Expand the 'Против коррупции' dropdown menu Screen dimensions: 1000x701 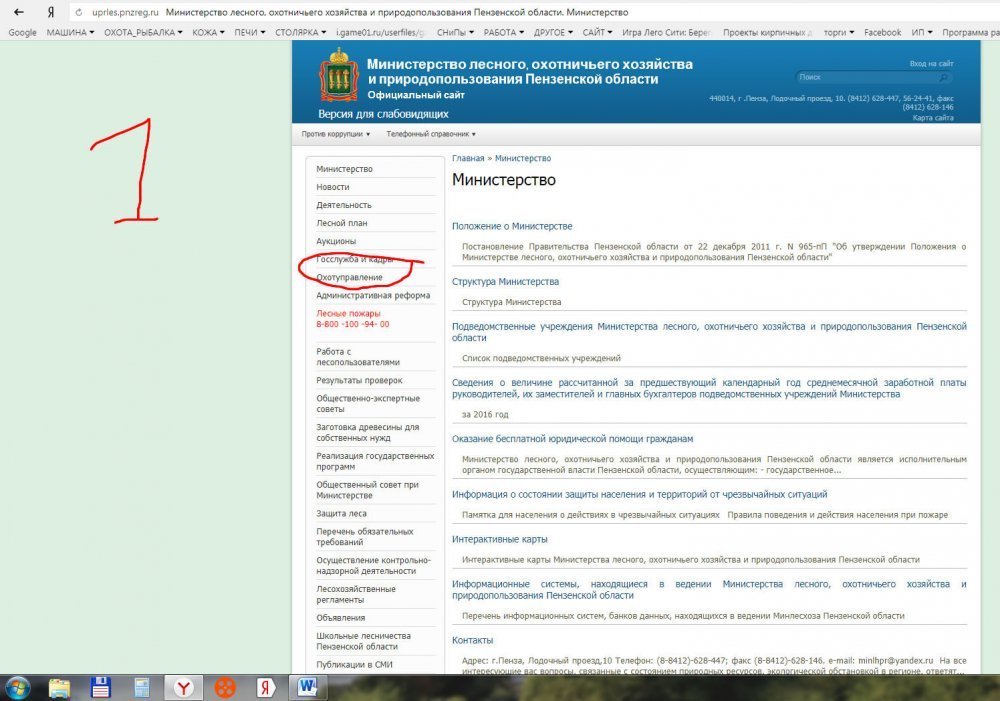point(336,134)
